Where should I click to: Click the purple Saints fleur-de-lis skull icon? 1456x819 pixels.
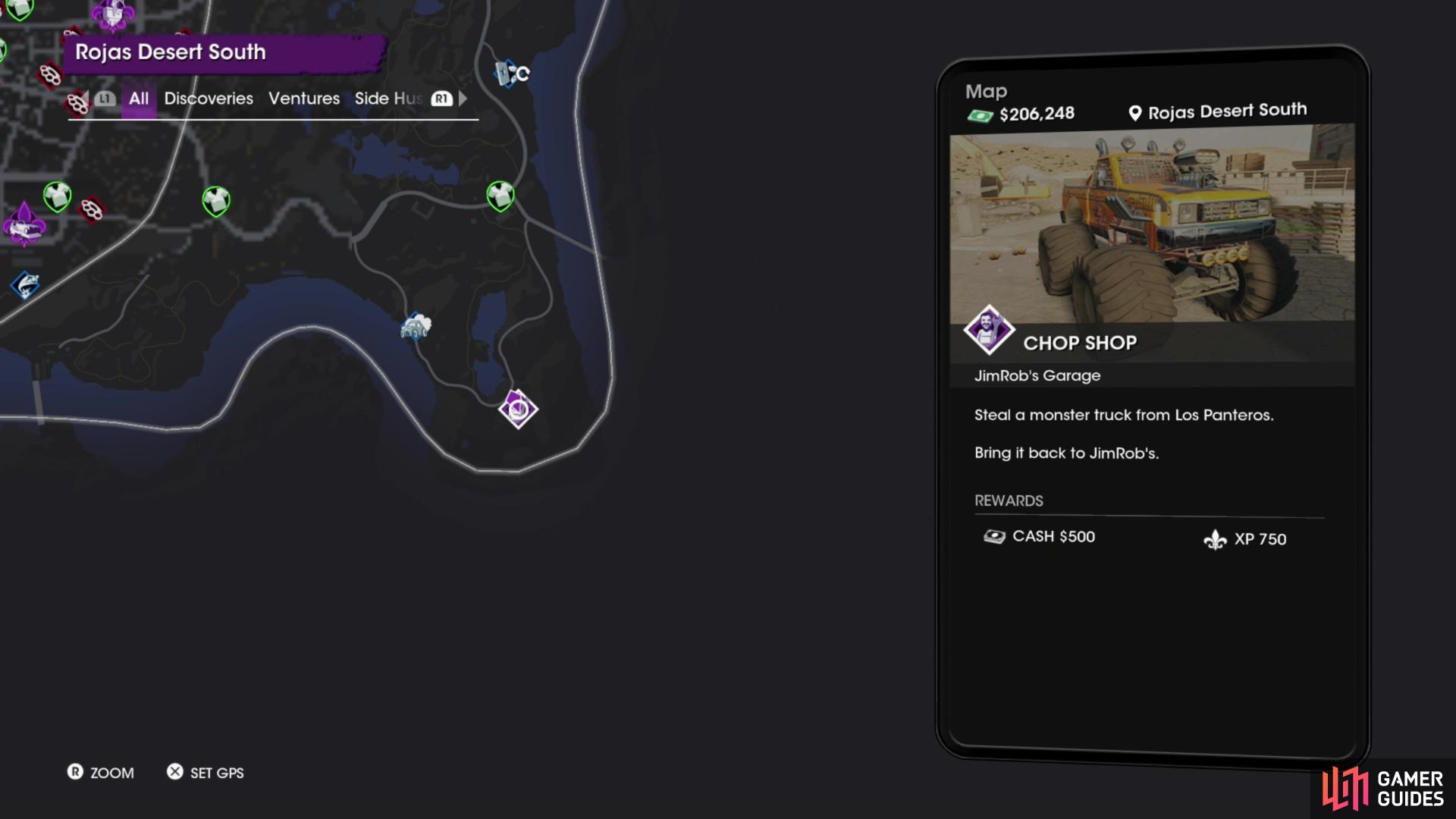[x=24, y=224]
